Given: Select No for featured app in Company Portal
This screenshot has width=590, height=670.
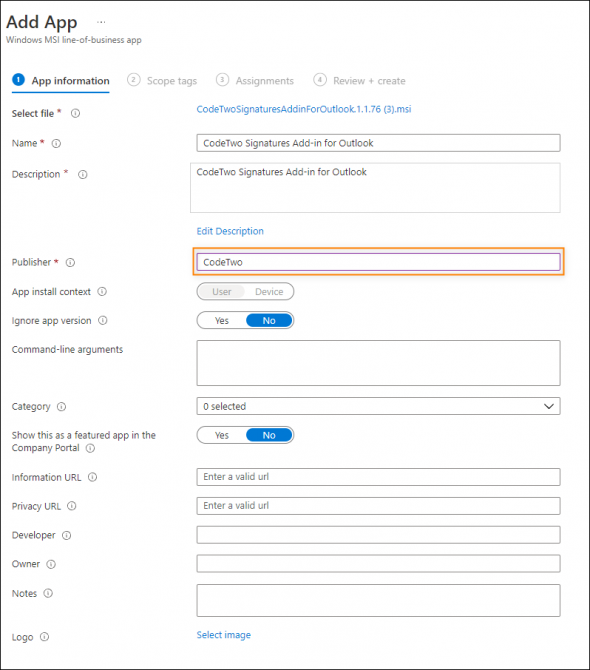Looking at the screenshot, I should click(269, 435).
